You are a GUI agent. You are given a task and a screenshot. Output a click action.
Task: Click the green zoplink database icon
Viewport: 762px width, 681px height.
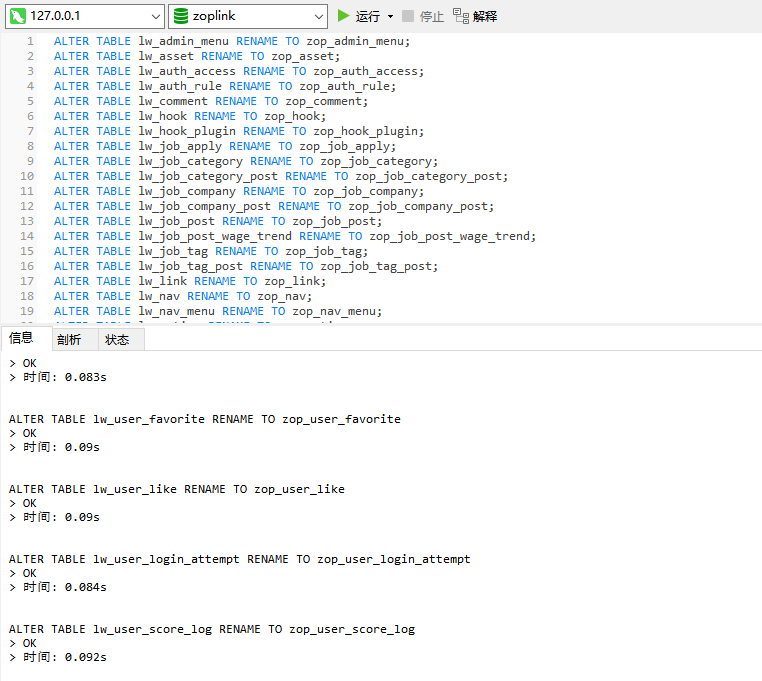tap(180, 16)
